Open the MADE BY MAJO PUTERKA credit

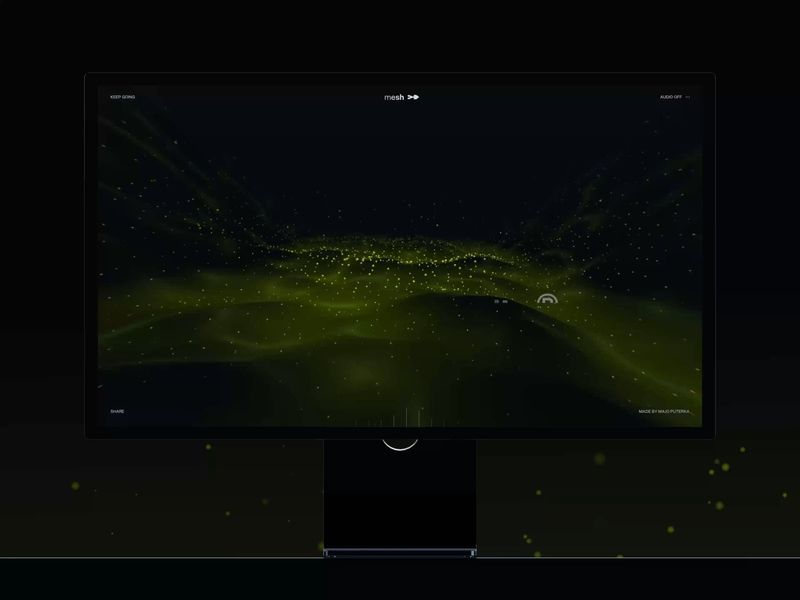tap(664, 411)
